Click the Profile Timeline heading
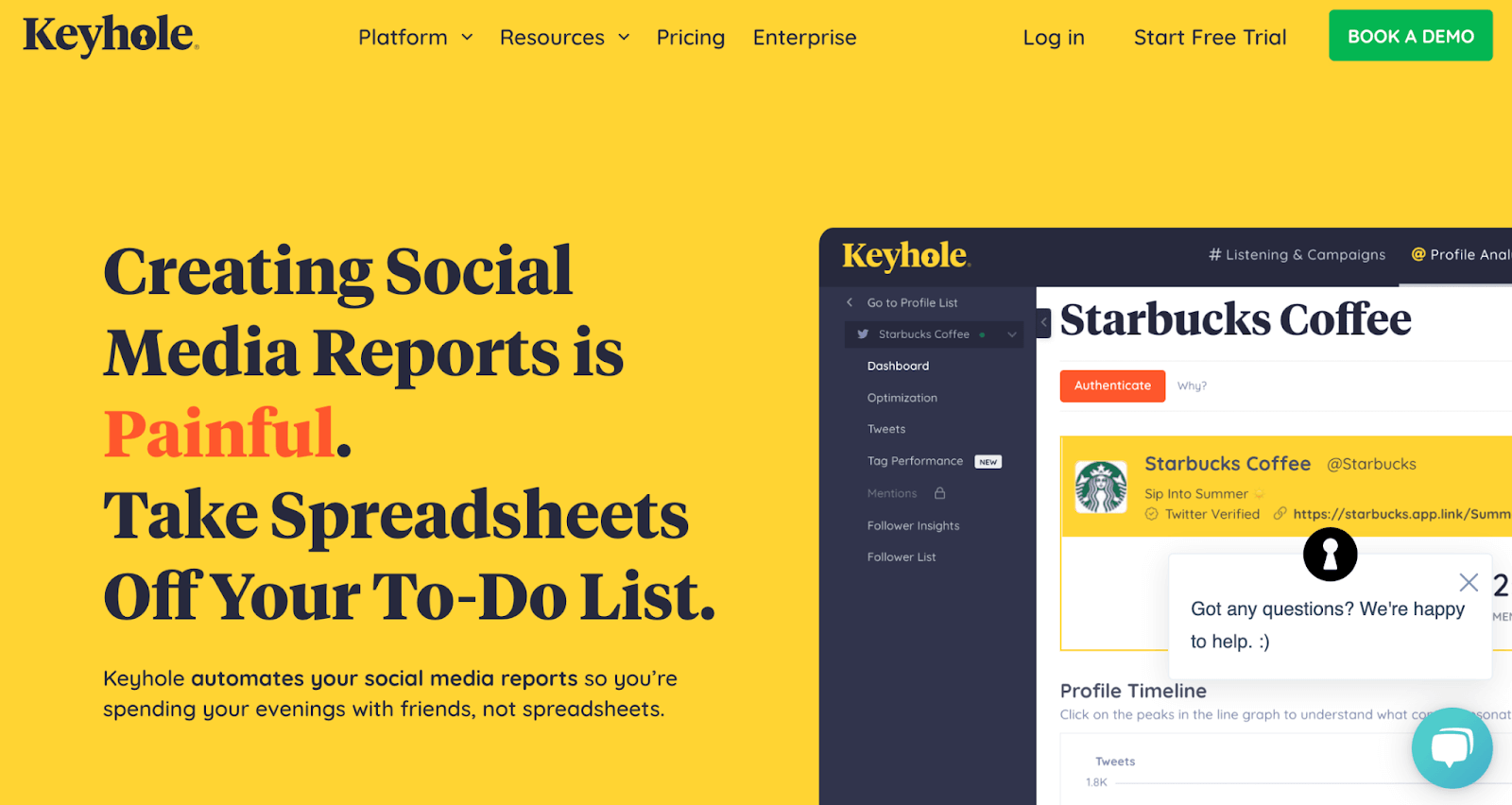1512x805 pixels. tap(1133, 691)
